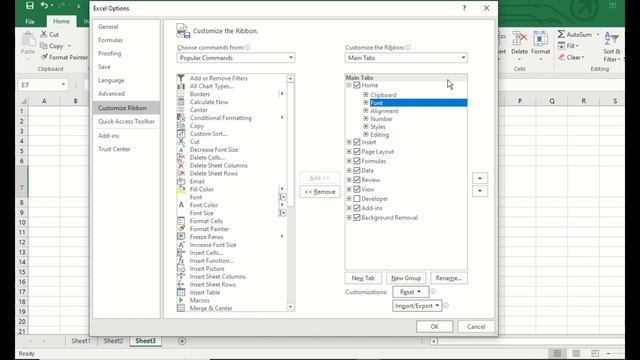Image resolution: width=640 pixels, height=360 pixels.
Task: Select All Chart Types command icon
Action: click(181, 86)
